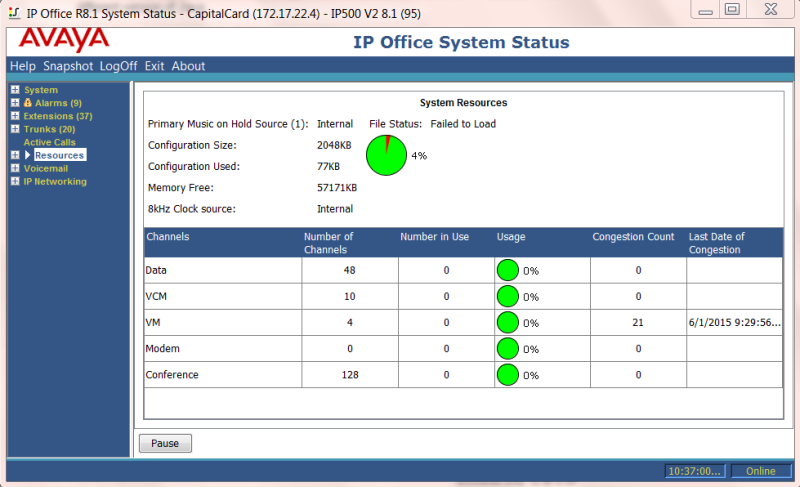Click the 10:37:00 time in status bar
800x487 pixels.
(x=695, y=471)
